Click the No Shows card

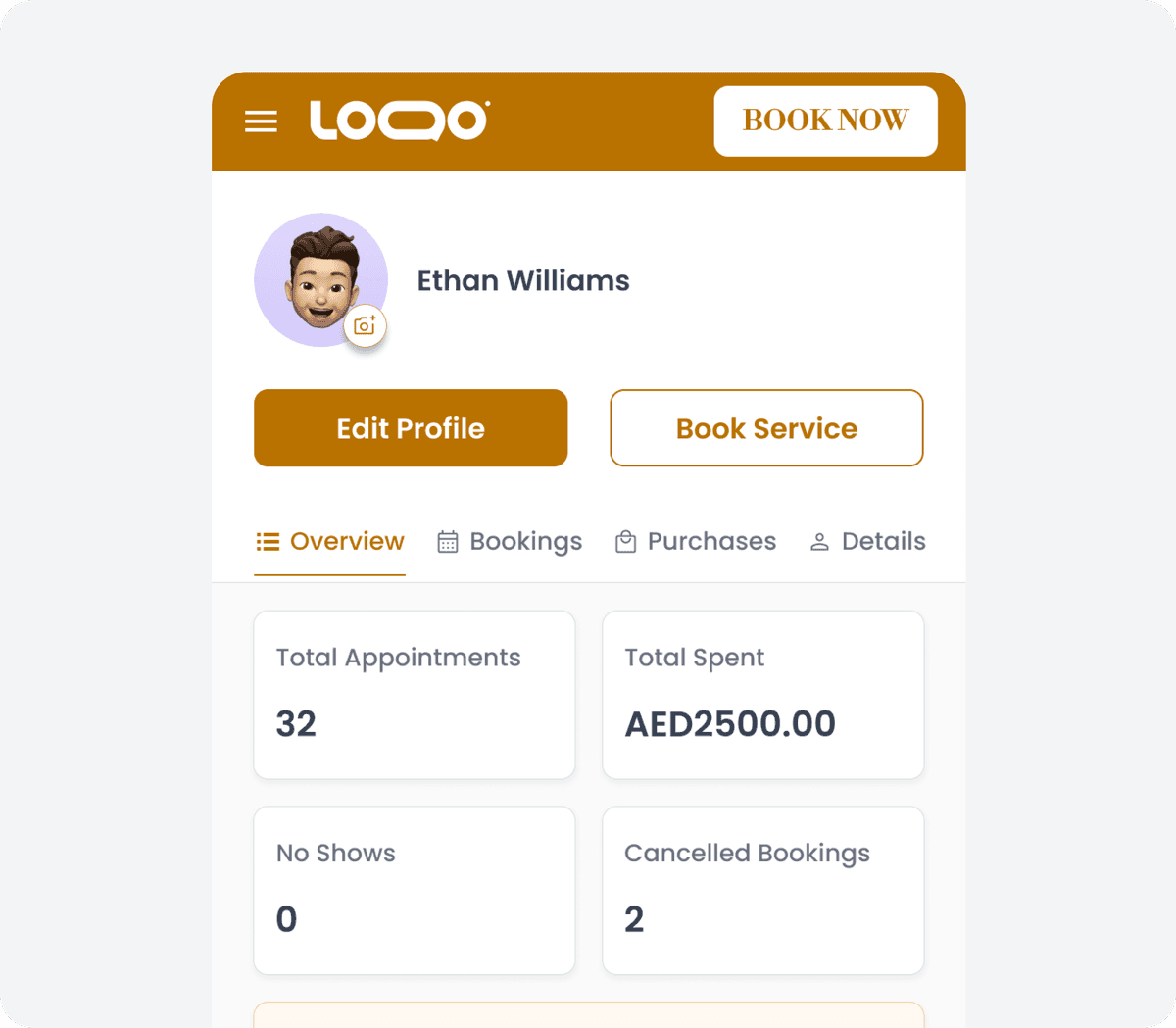tap(415, 890)
